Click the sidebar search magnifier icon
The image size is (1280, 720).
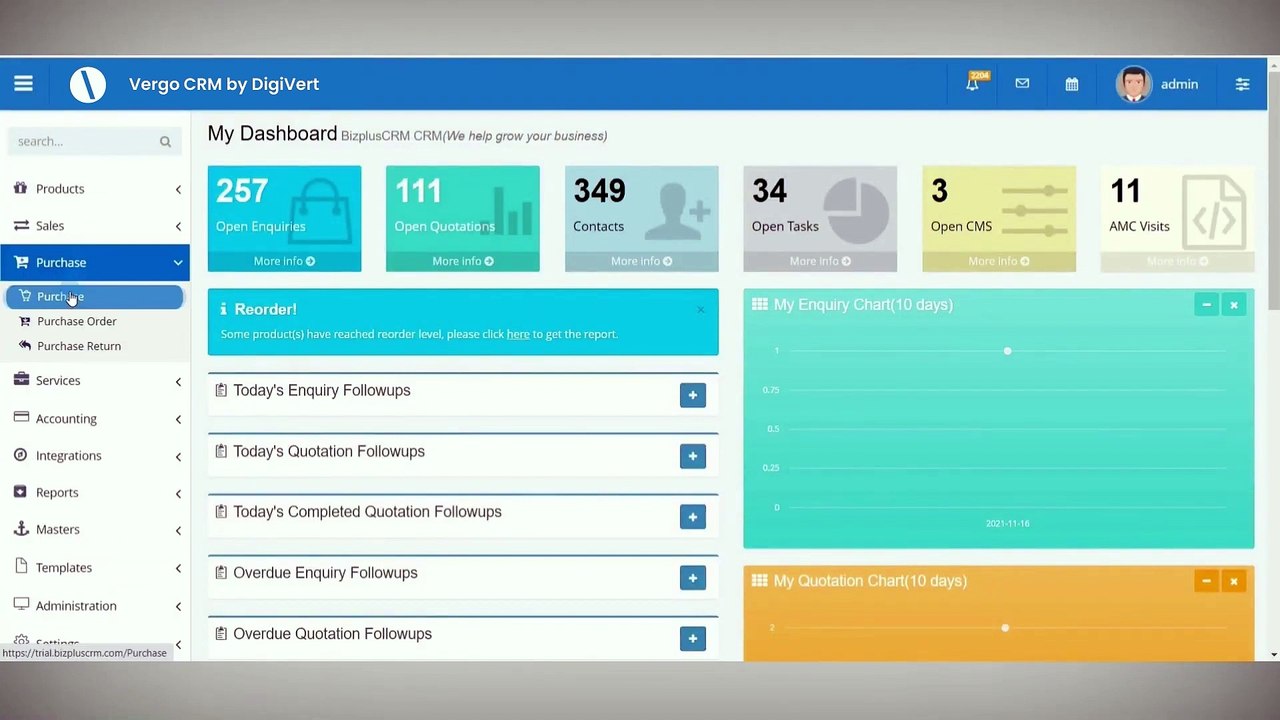point(165,142)
